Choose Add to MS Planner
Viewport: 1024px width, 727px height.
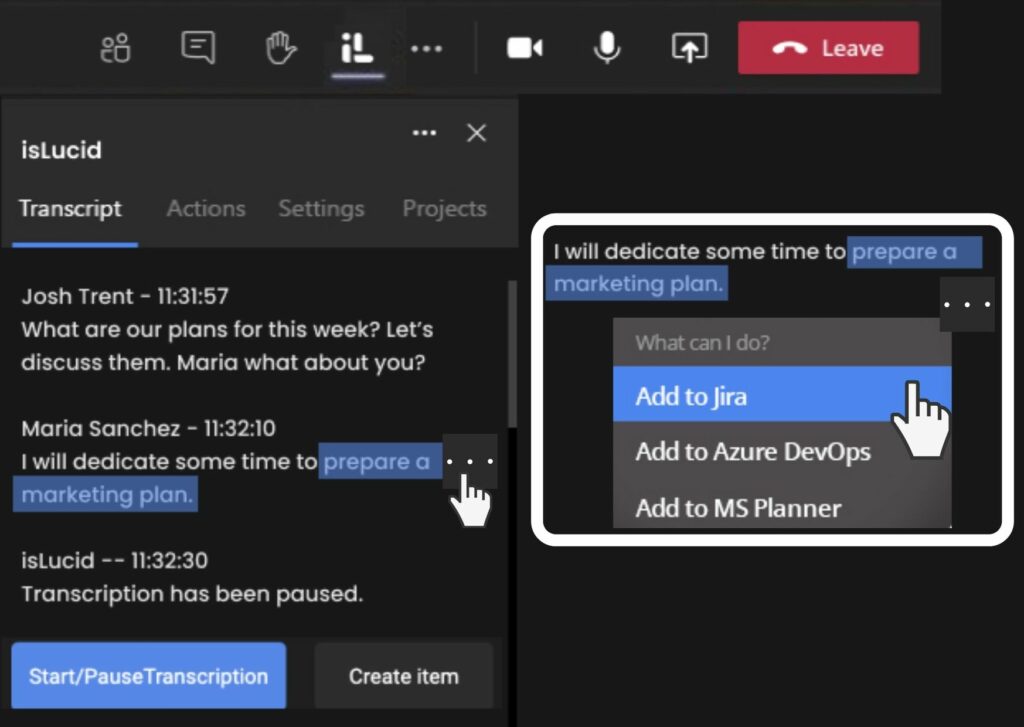[x=782, y=507]
